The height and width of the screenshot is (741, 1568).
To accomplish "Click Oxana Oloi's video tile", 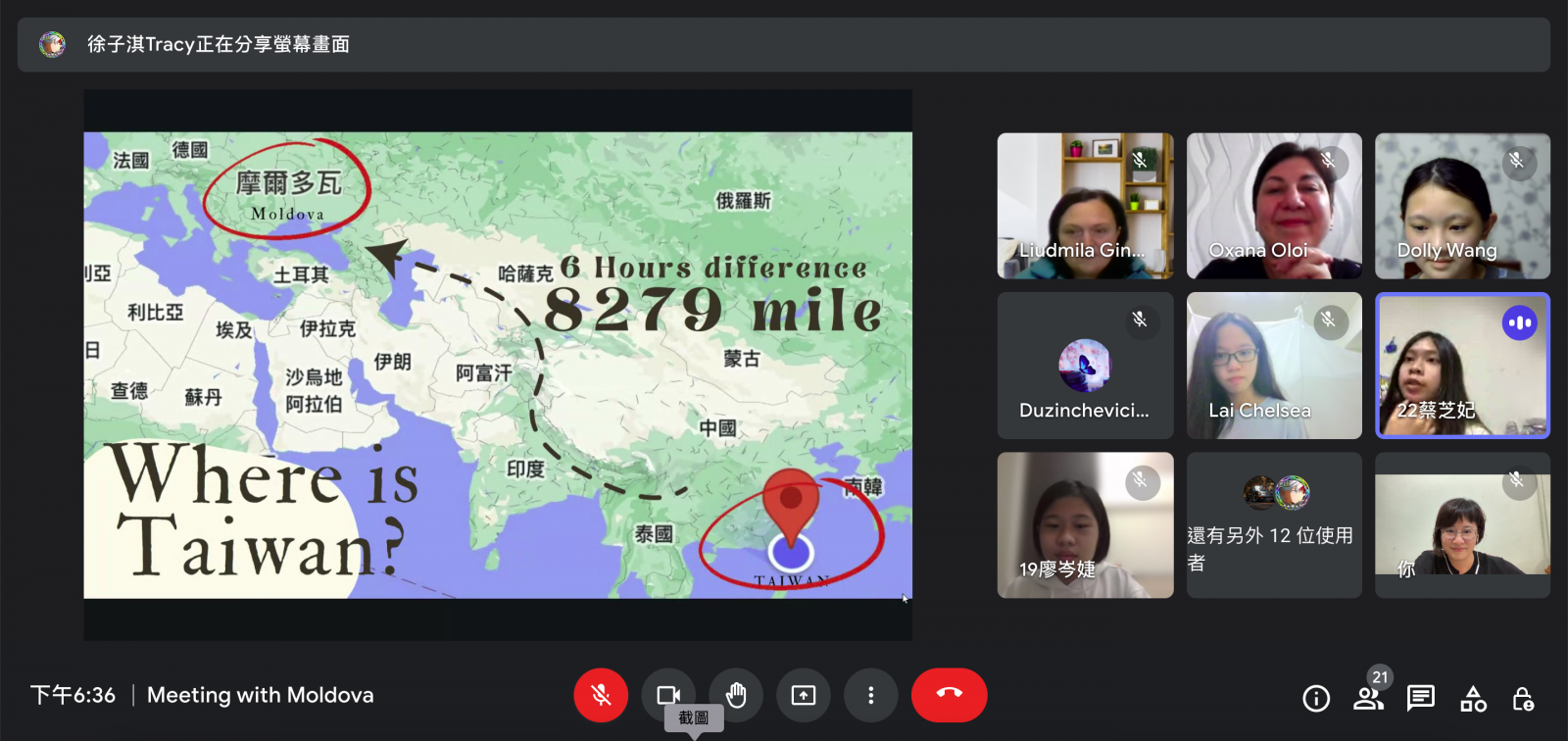I will pos(1274,206).
